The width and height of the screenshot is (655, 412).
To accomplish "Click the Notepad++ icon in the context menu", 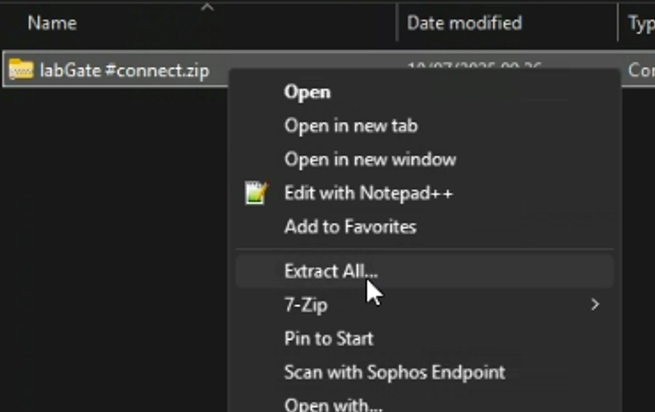I will pyautogui.click(x=256, y=193).
